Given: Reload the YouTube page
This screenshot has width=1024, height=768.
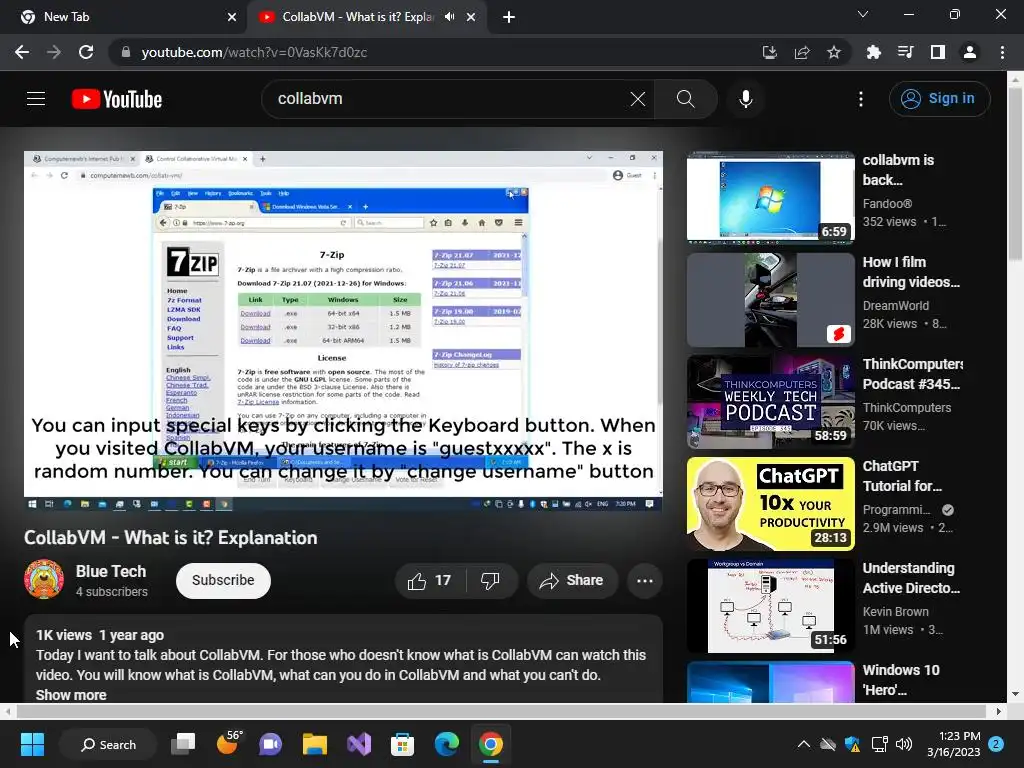Looking at the screenshot, I should [86, 52].
